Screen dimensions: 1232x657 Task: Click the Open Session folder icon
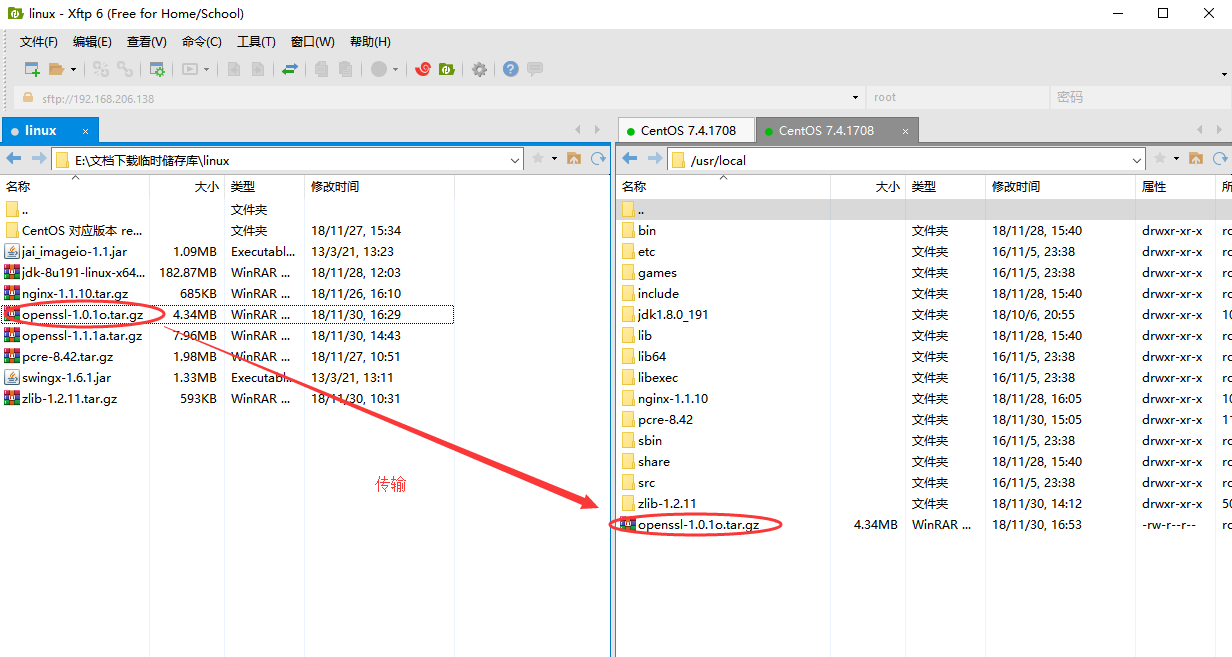pyautogui.click(x=57, y=69)
